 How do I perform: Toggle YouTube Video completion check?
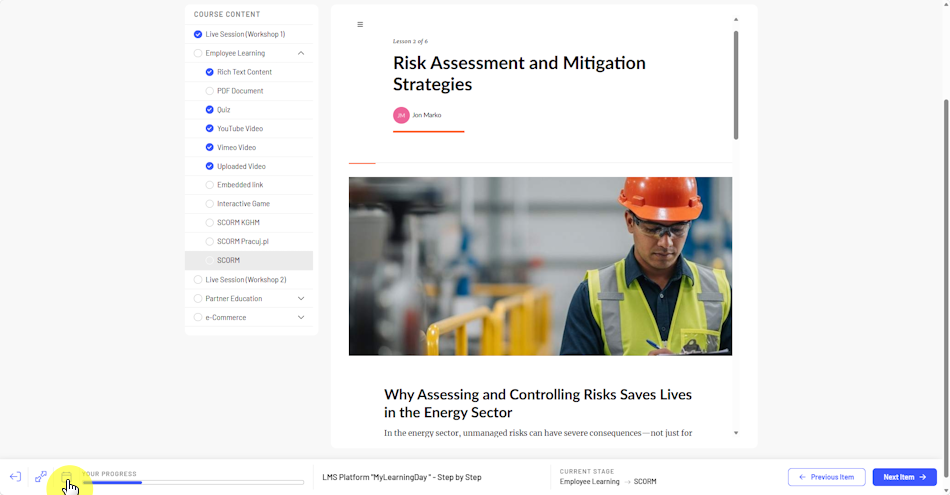[210, 128]
